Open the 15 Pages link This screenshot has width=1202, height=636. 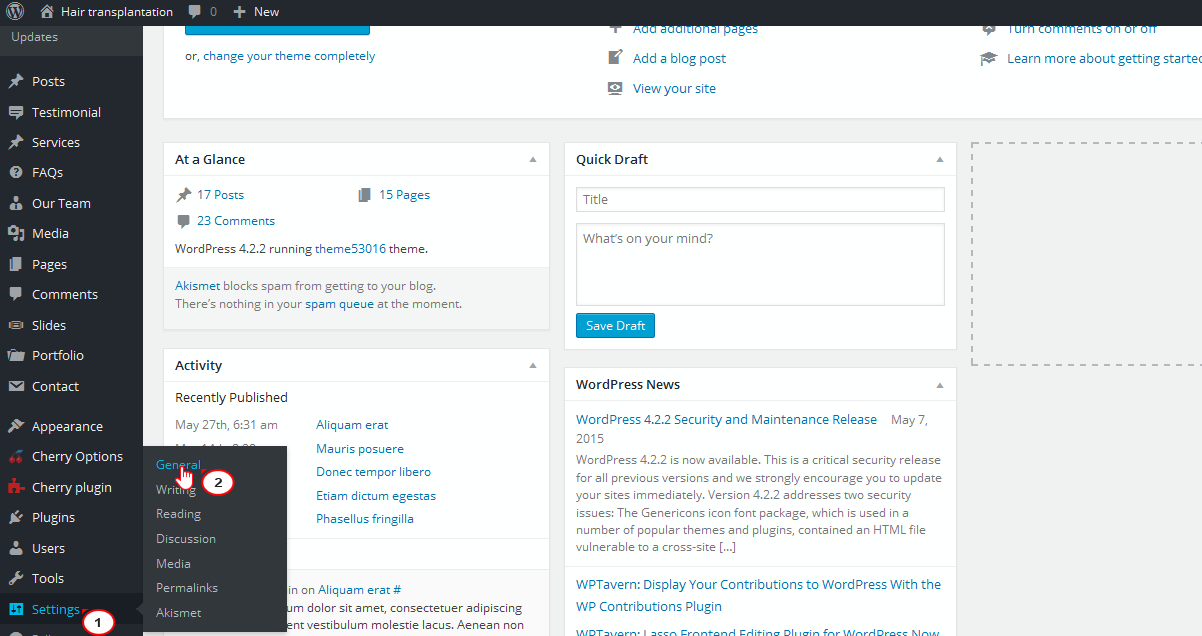pyautogui.click(x=404, y=195)
